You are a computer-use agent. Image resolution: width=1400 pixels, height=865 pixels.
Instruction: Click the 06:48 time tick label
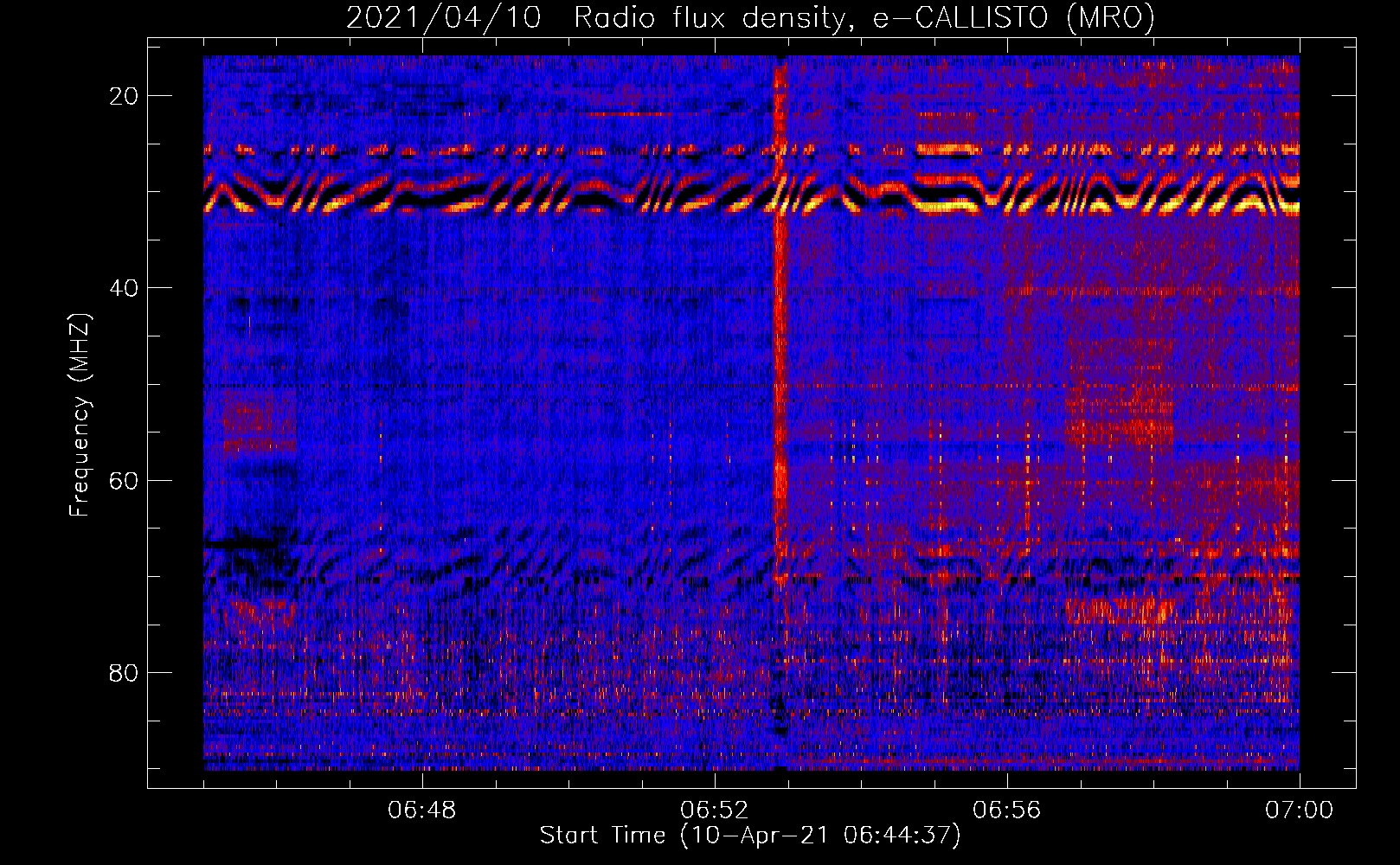(422, 811)
